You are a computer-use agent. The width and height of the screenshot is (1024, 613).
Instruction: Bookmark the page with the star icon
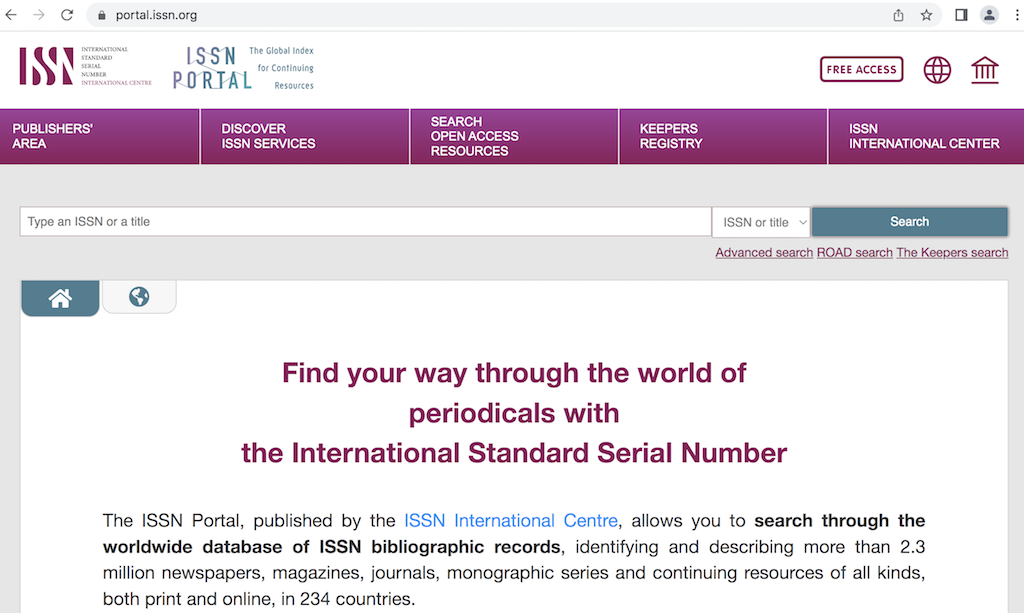click(925, 15)
